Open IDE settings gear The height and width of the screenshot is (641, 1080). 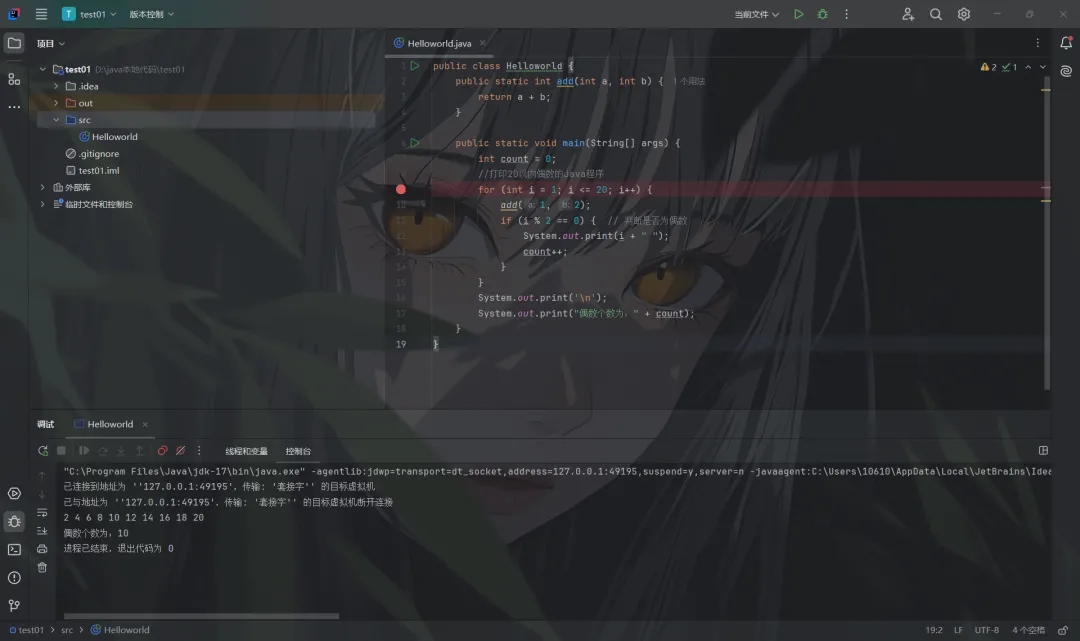(x=964, y=14)
